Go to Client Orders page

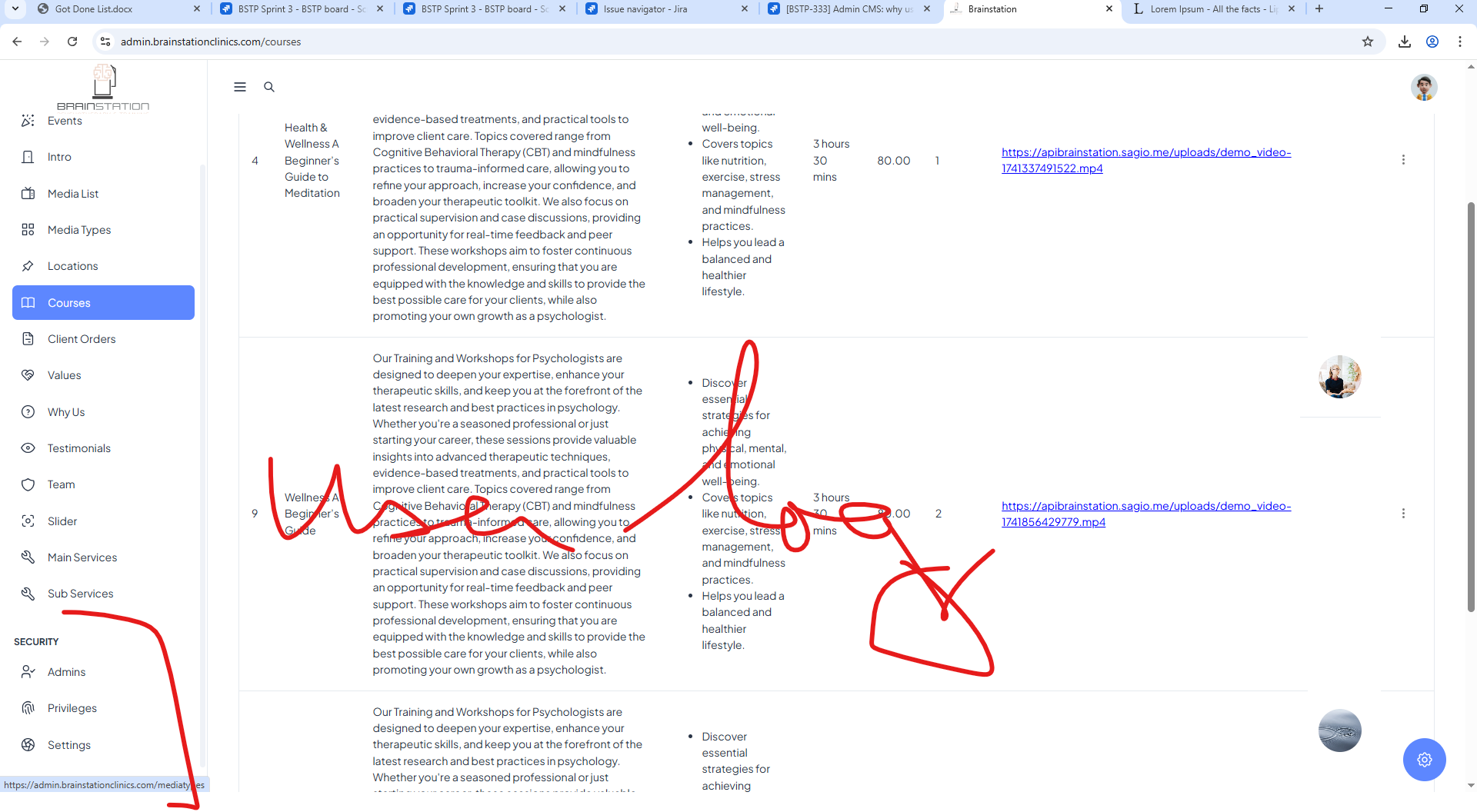[x=81, y=339]
